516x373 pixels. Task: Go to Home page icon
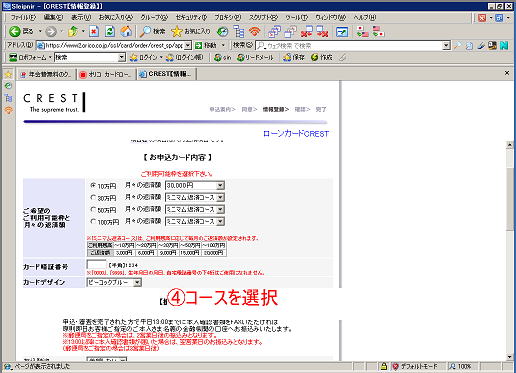click(126, 32)
